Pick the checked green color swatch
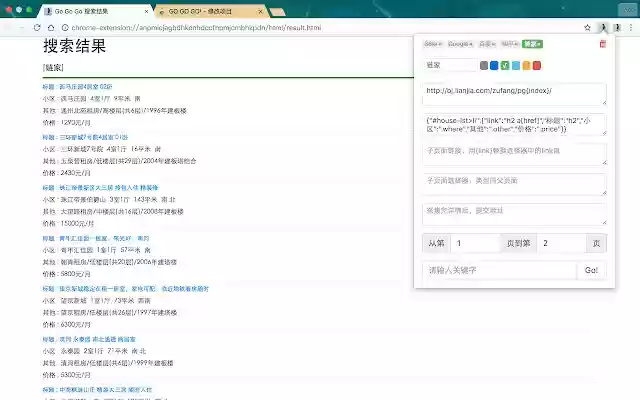 (x=505, y=65)
